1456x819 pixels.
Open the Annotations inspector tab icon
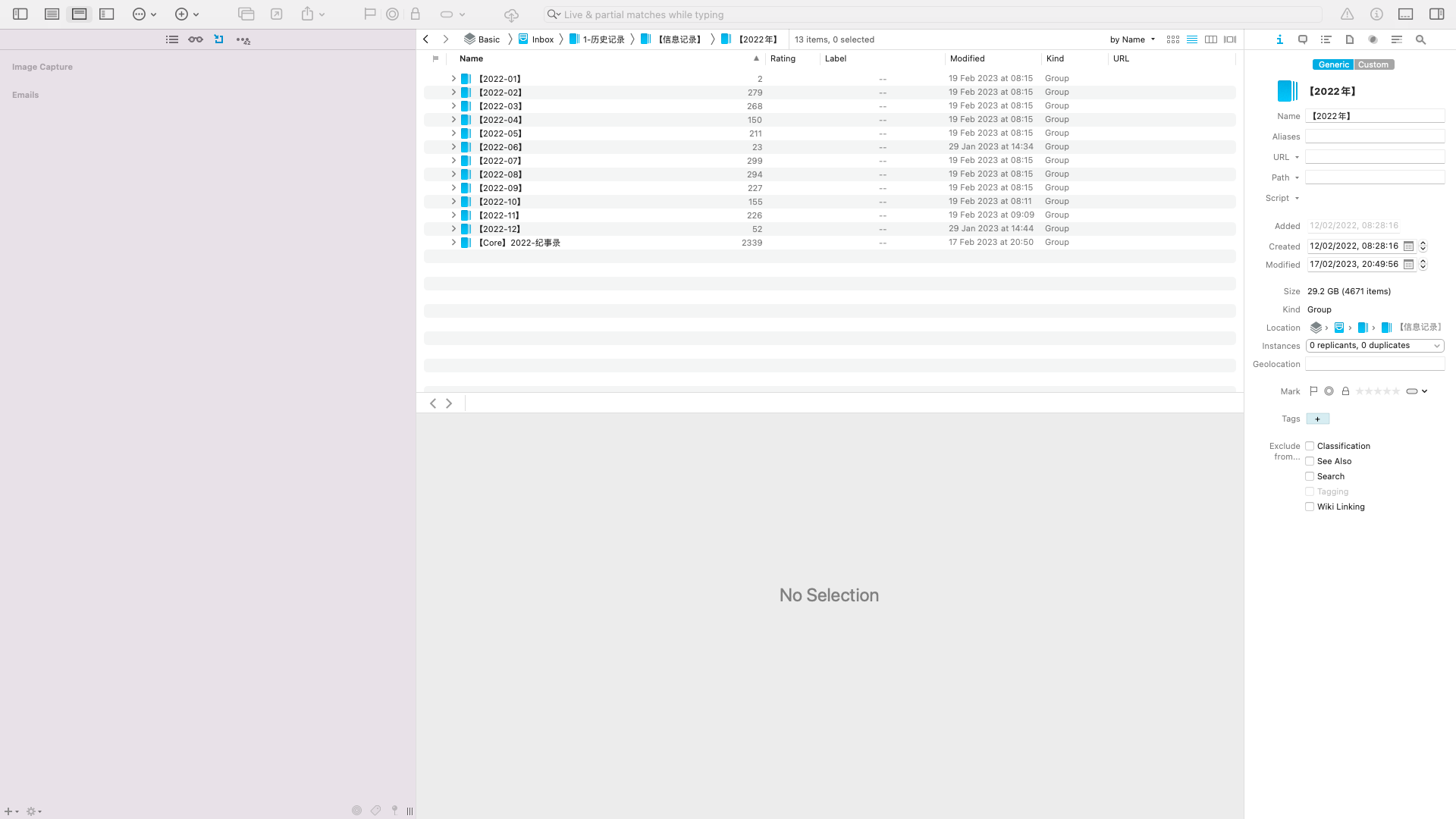[1303, 39]
